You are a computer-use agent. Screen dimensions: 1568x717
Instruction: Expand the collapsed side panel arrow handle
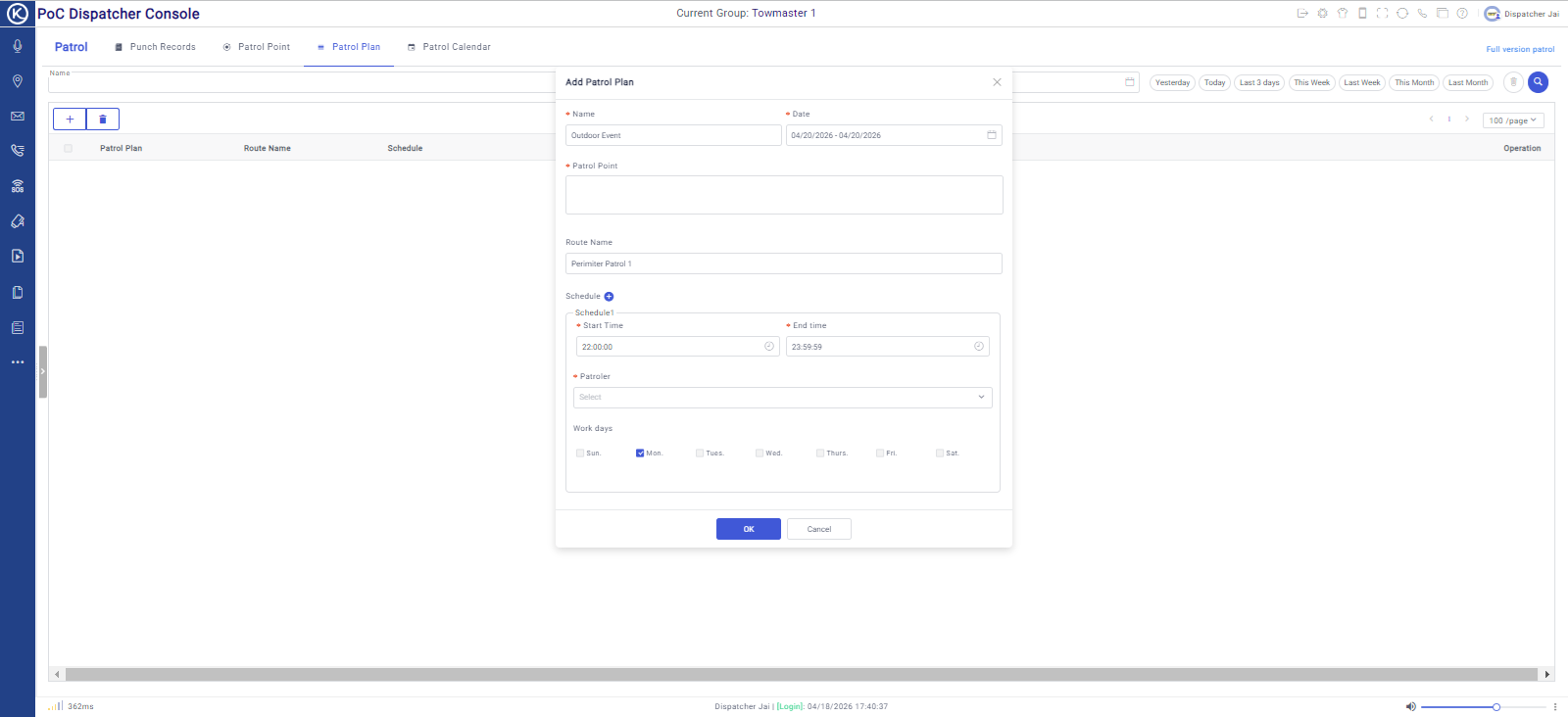(43, 372)
